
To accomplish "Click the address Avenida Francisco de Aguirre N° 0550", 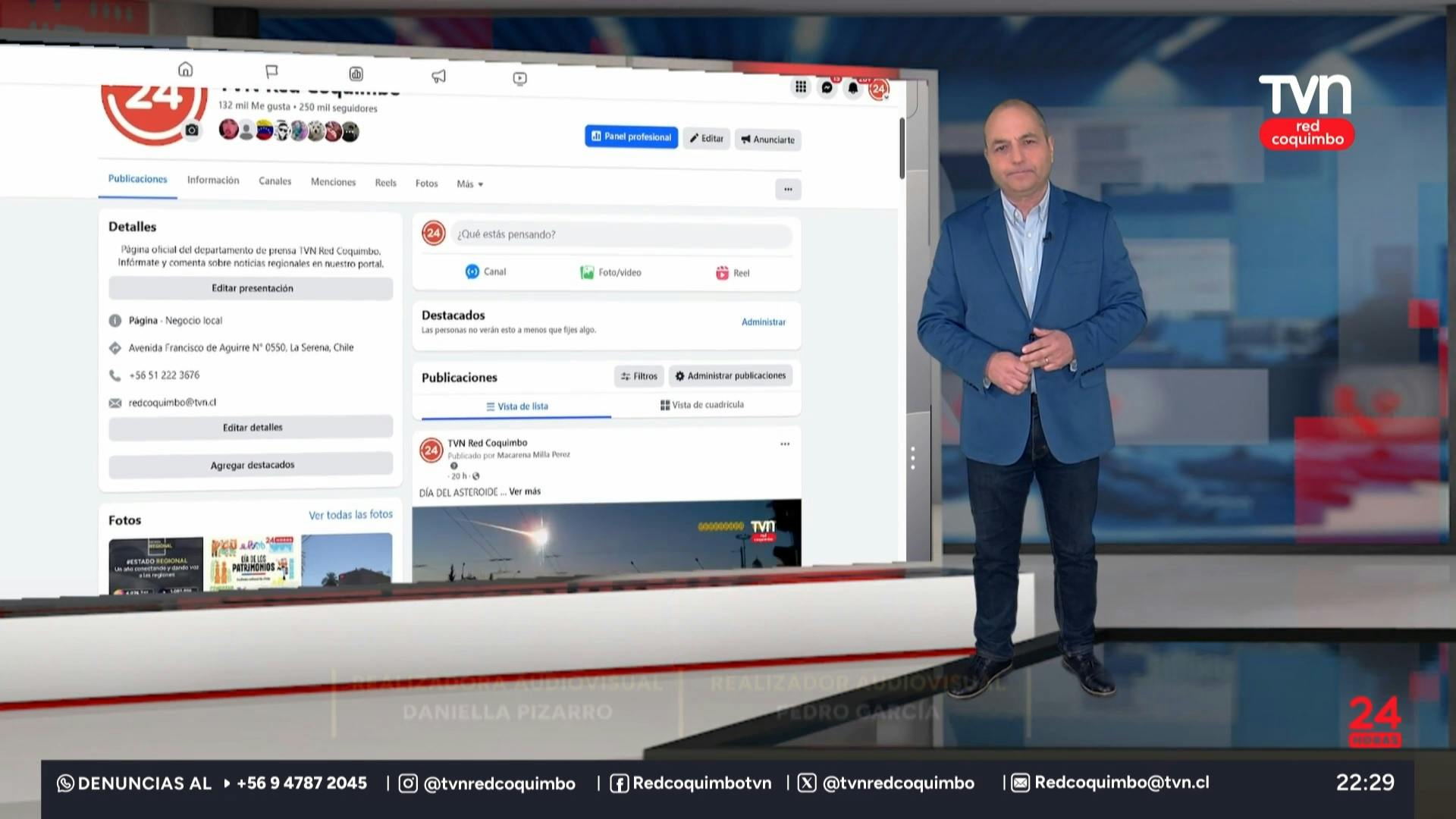I will click(x=240, y=348).
